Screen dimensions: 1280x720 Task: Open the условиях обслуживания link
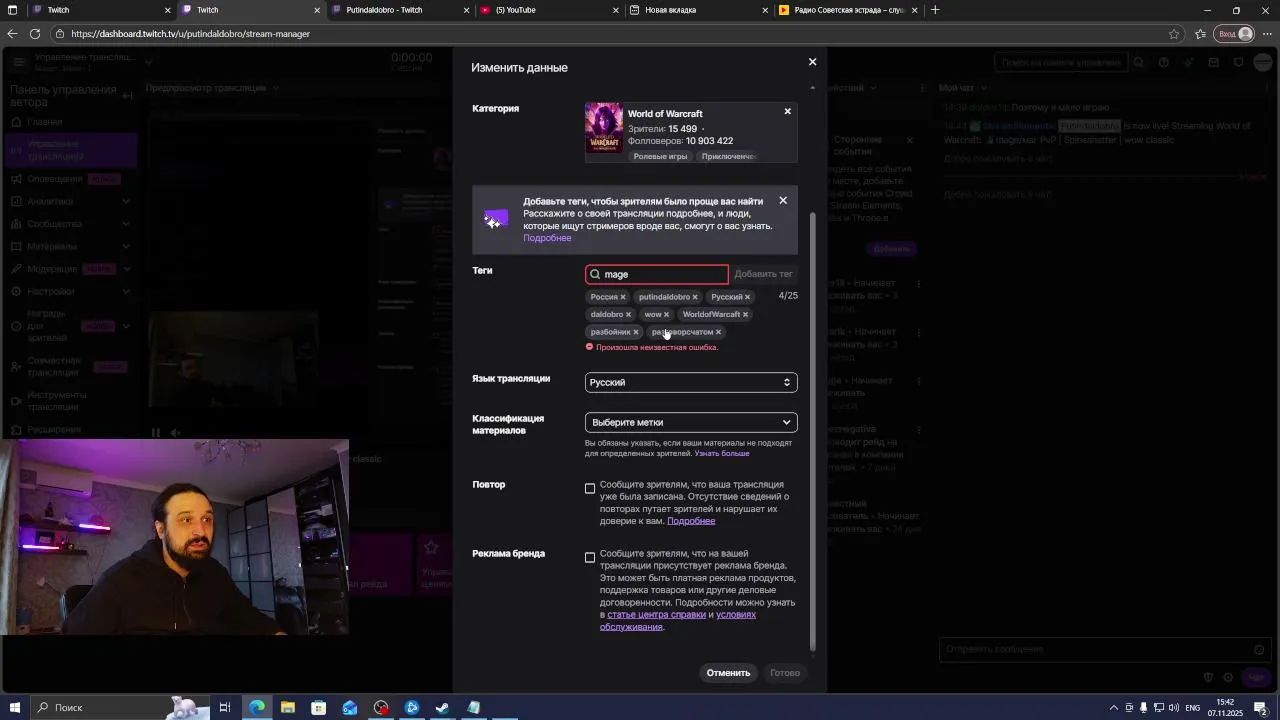tap(678, 621)
